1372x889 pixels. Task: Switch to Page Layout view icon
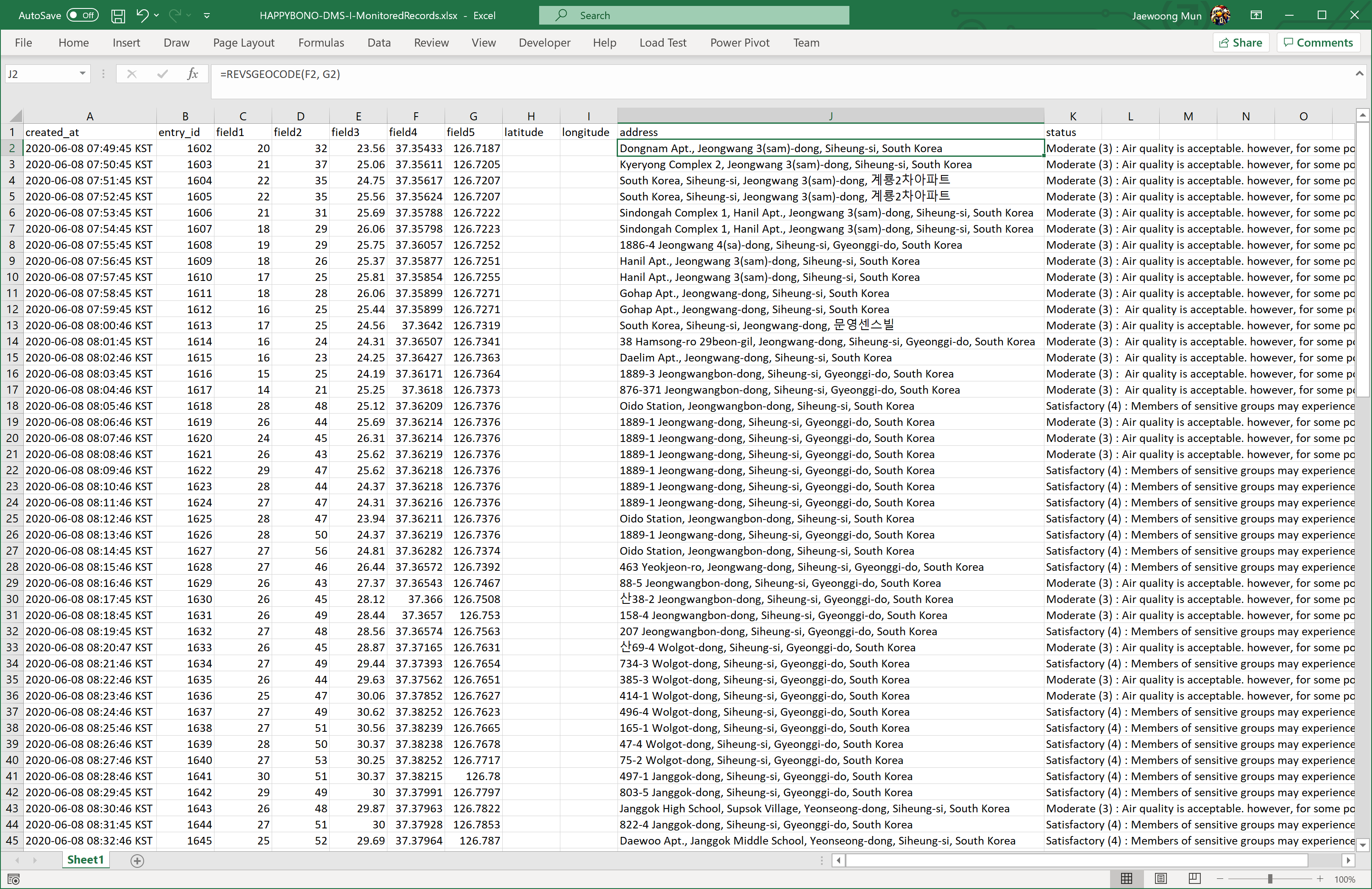click(x=1160, y=879)
